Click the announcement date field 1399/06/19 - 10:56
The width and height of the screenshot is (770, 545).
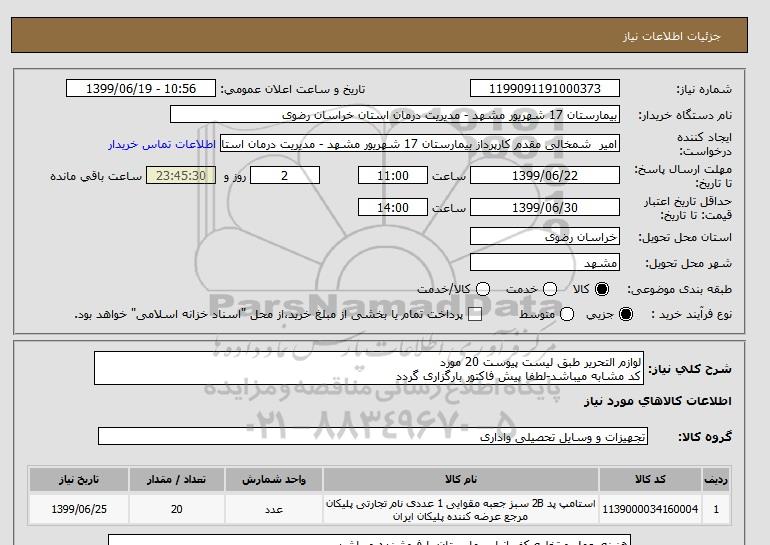point(141,88)
